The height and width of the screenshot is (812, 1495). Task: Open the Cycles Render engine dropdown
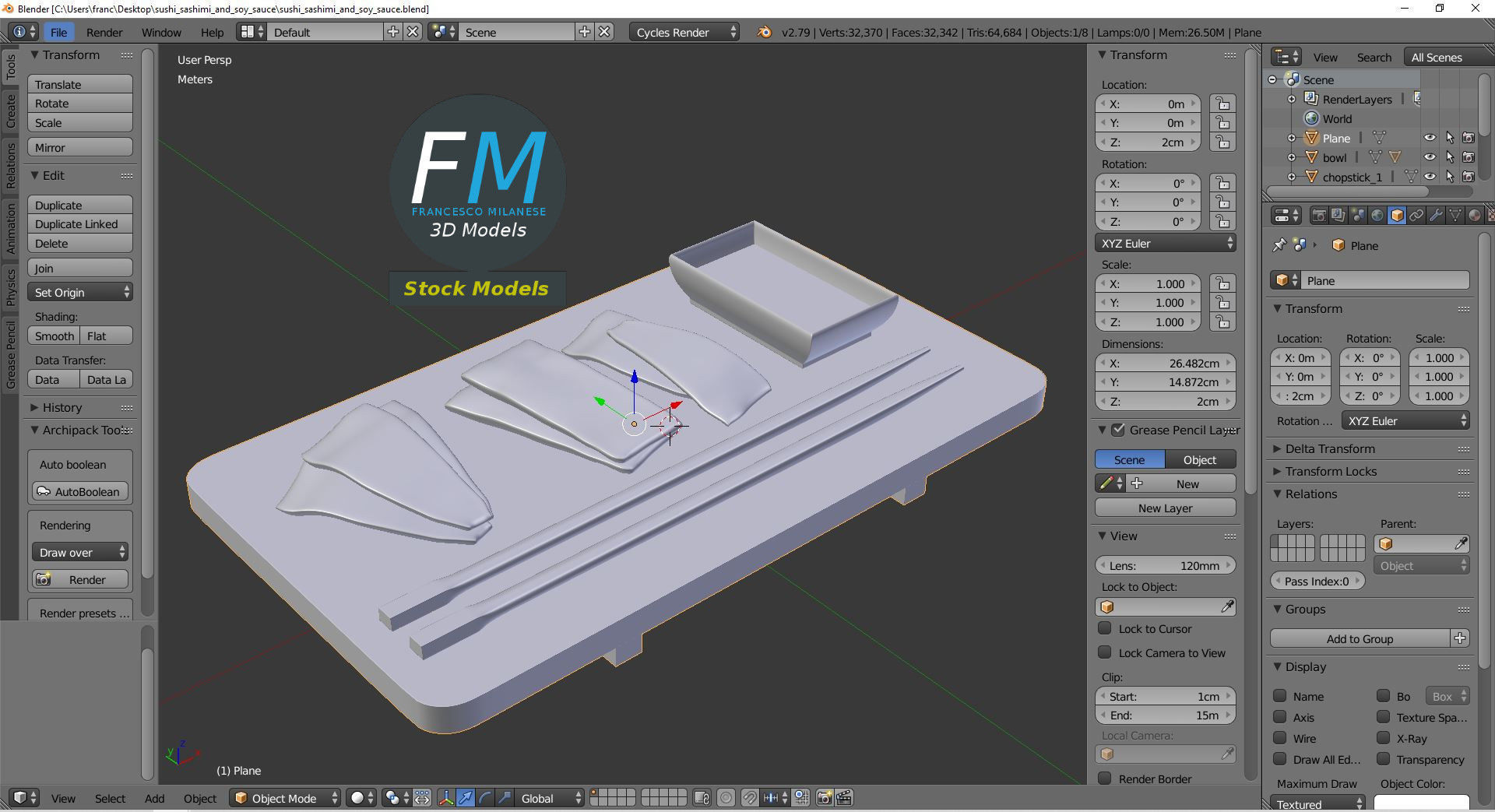click(684, 32)
